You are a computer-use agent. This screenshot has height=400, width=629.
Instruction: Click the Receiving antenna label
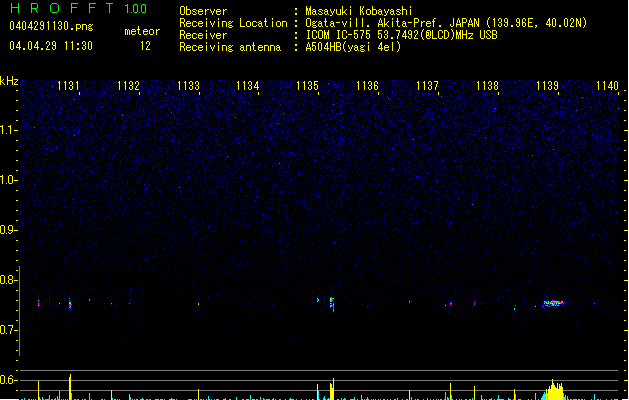click(x=230, y=47)
